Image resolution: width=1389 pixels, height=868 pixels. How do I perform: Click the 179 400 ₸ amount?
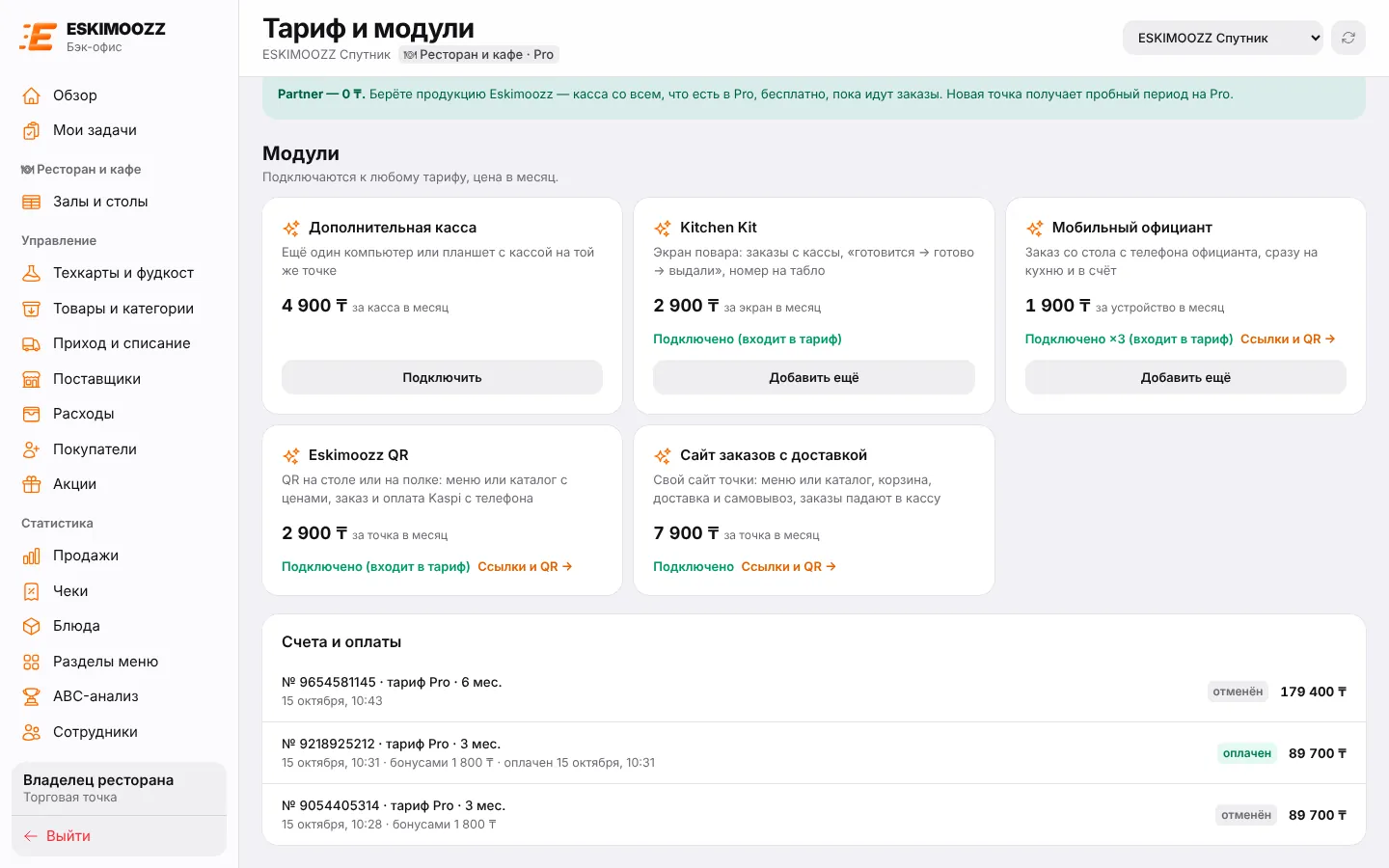coord(1313,692)
